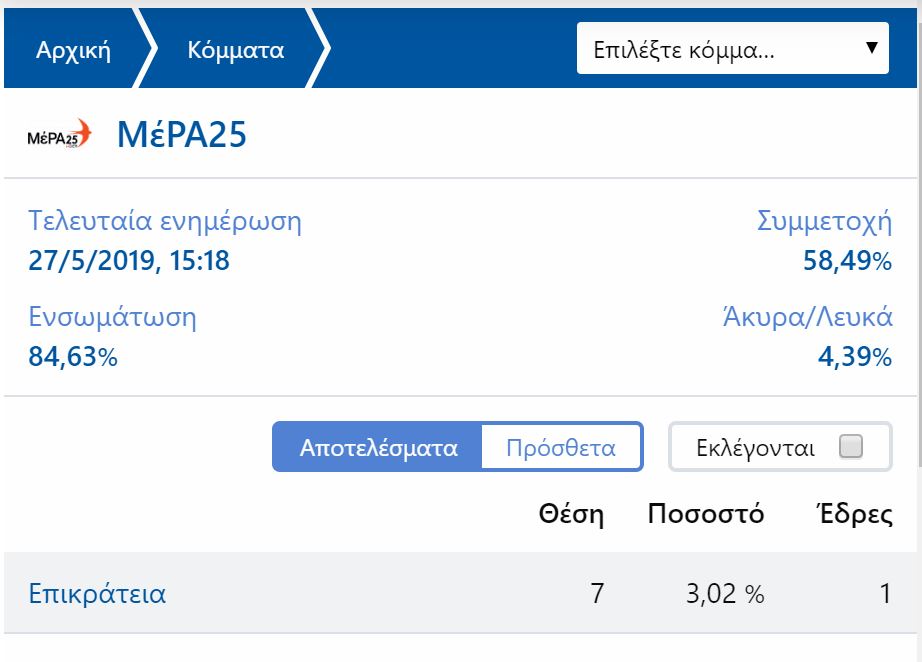Viewport: 922px width, 662px height.
Task: Click the ΜέΡΑ25 party title heading
Action: (182, 134)
